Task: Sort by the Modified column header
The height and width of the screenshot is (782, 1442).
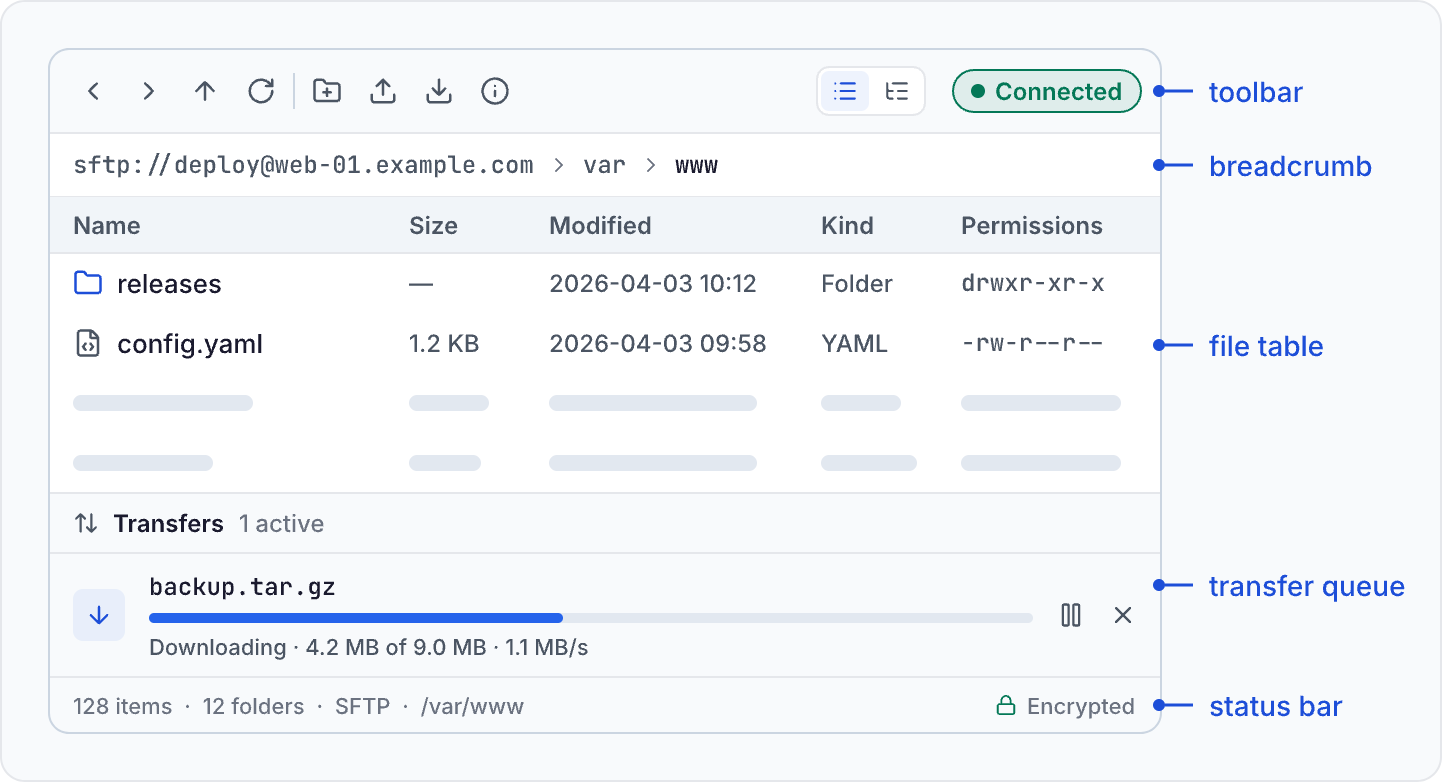Action: [x=600, y=226]
